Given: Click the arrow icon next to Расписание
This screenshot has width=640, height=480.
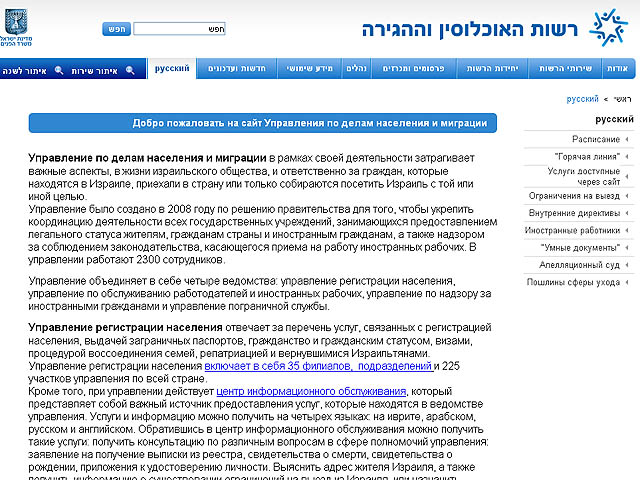Looking at the screenshot, I should point(627,139).
